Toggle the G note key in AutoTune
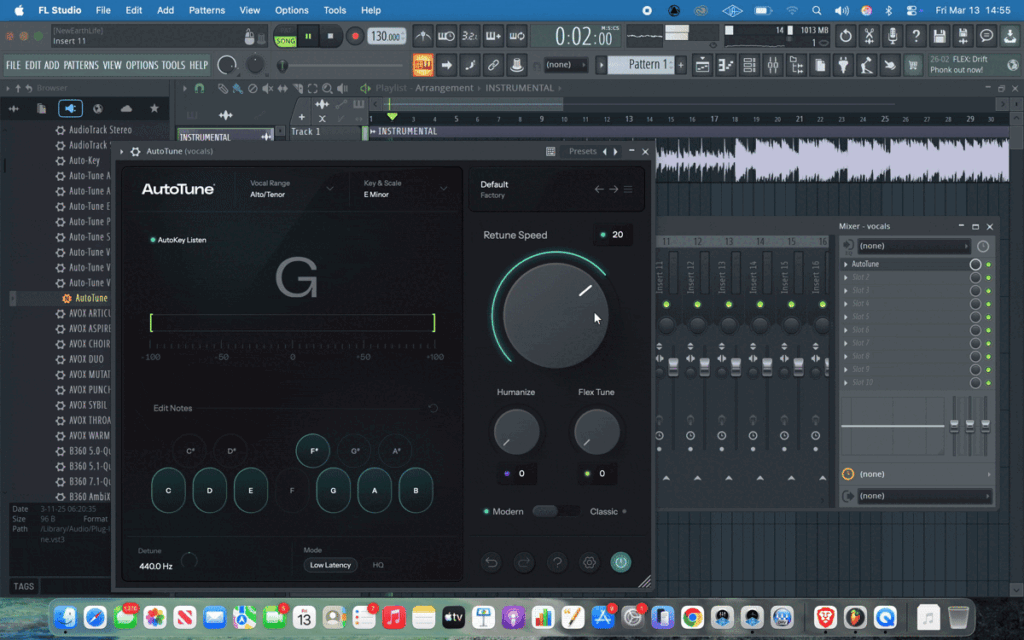Image resolution: width=1024 pixels, height=640 pixels. 333,490
